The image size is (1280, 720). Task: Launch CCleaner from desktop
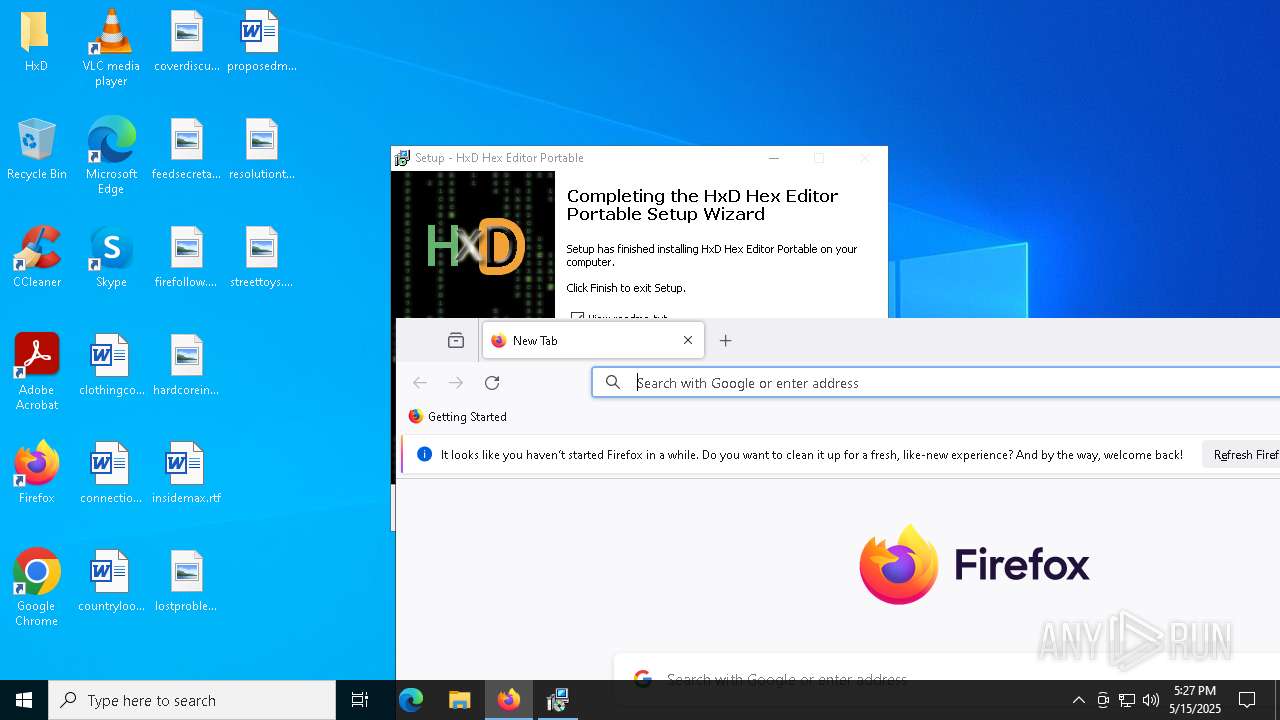point(36,257)
